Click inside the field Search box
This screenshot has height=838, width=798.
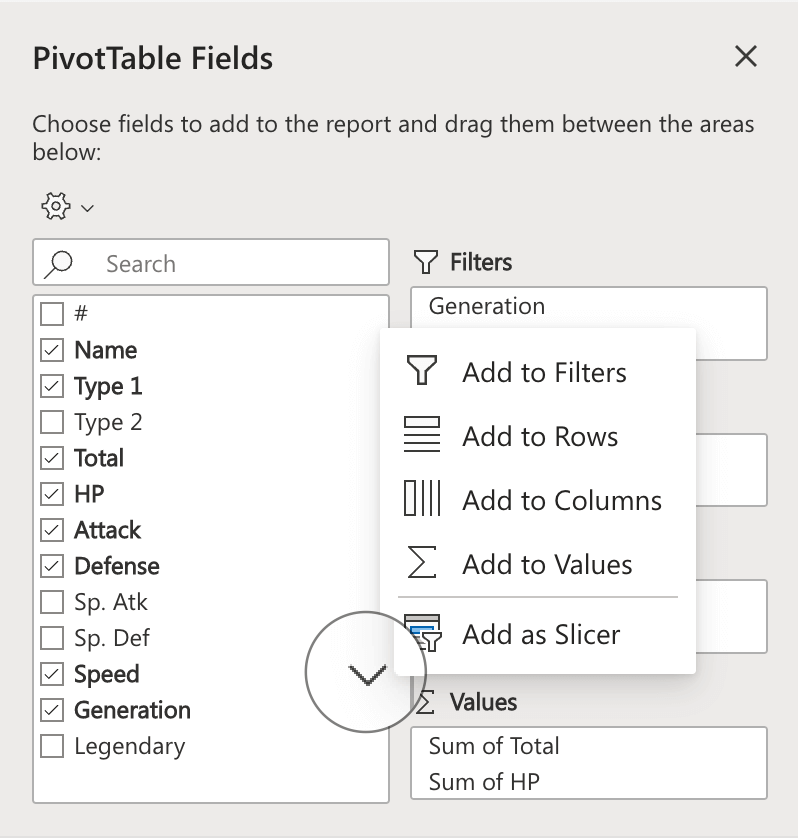pos(200,262)
